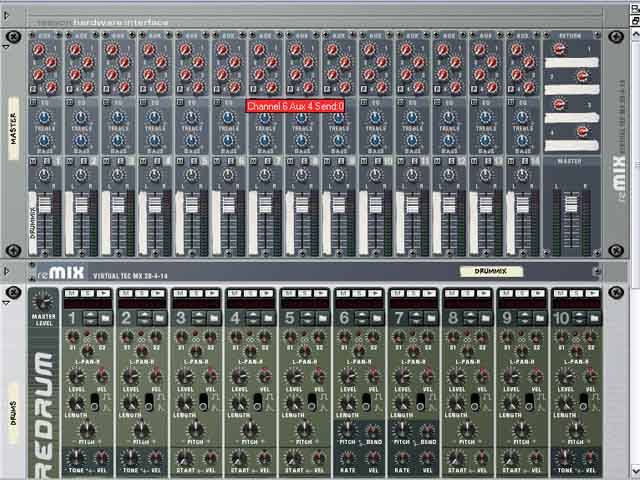Click the folder icon on Redrum channel 6
This screenshot has height=480, width=640.
(x=377, y=318)
